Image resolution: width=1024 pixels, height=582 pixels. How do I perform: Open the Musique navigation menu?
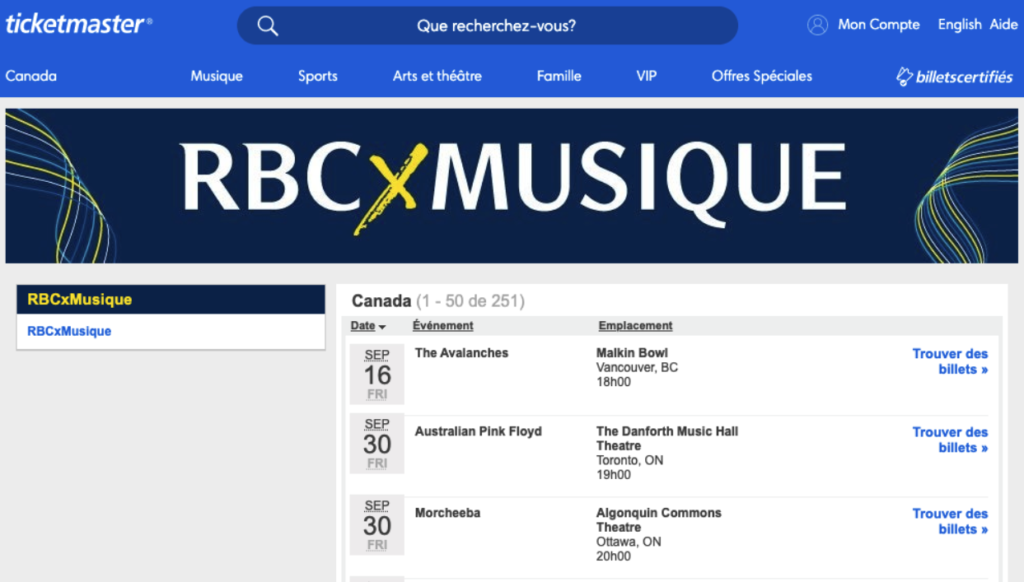(x=216, y=75)
